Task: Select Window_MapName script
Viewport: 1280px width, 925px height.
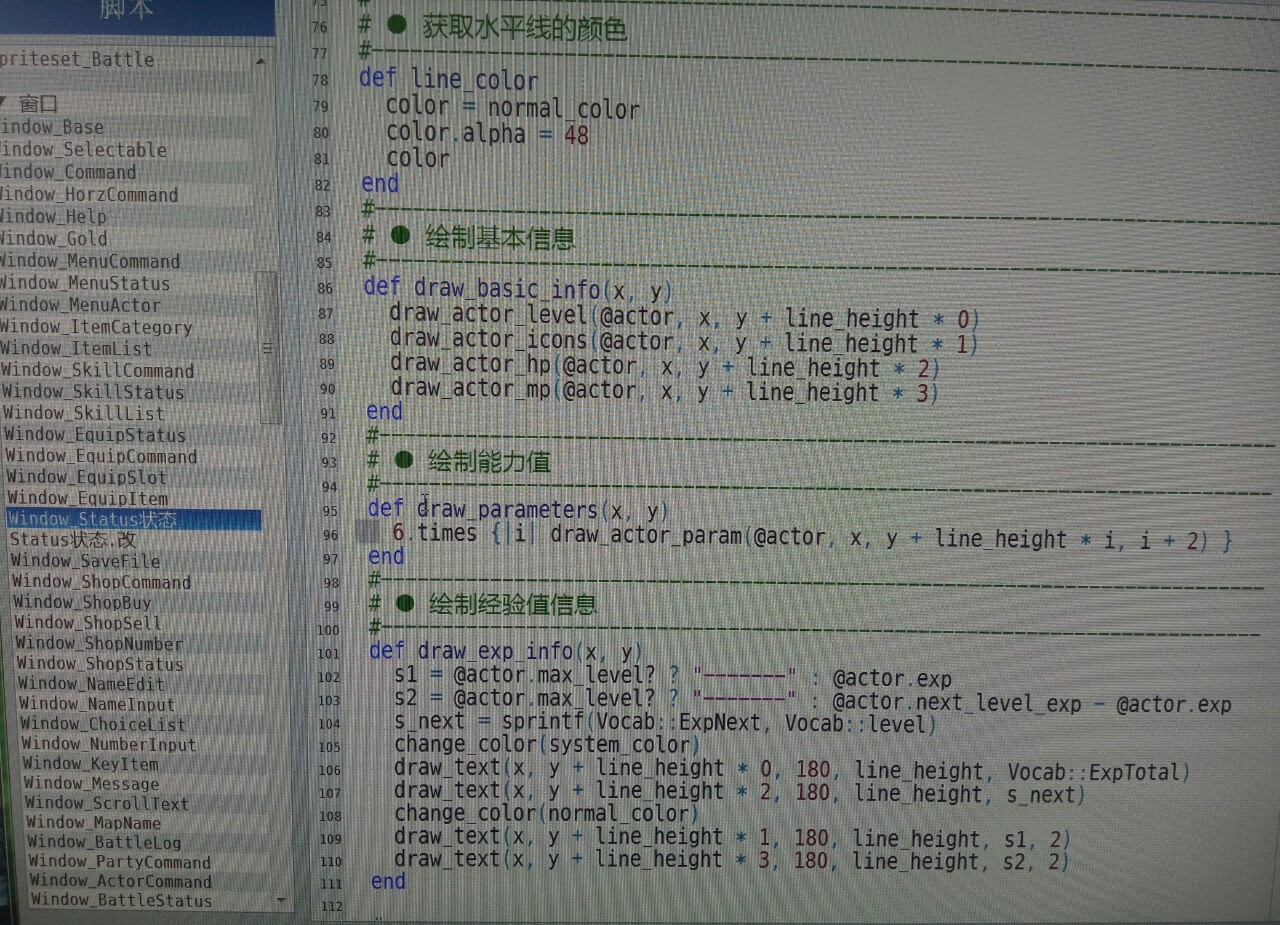Action: [94, 823]
